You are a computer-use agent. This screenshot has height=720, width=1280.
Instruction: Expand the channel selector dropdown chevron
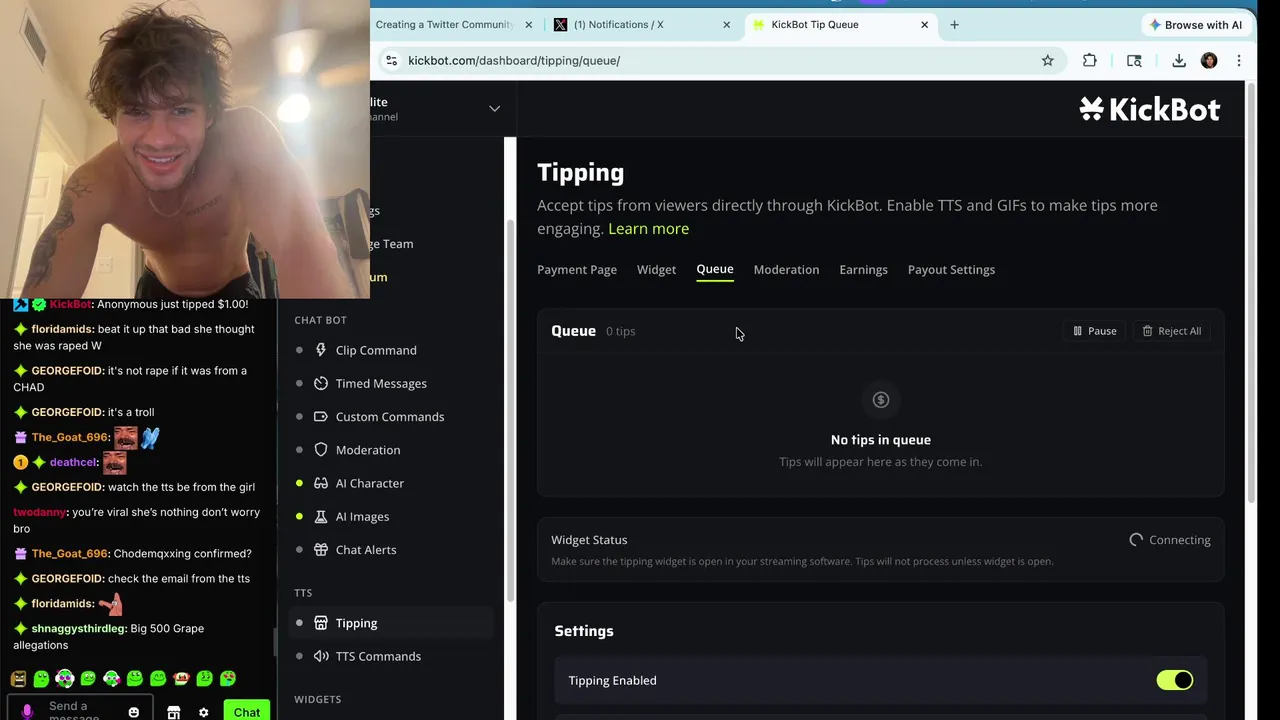click(494, 108)
